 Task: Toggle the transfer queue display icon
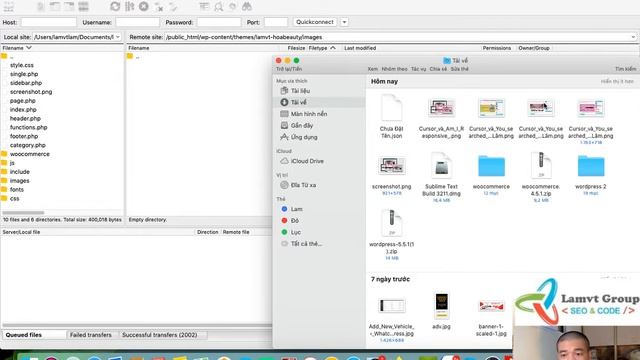click(83, 7)
